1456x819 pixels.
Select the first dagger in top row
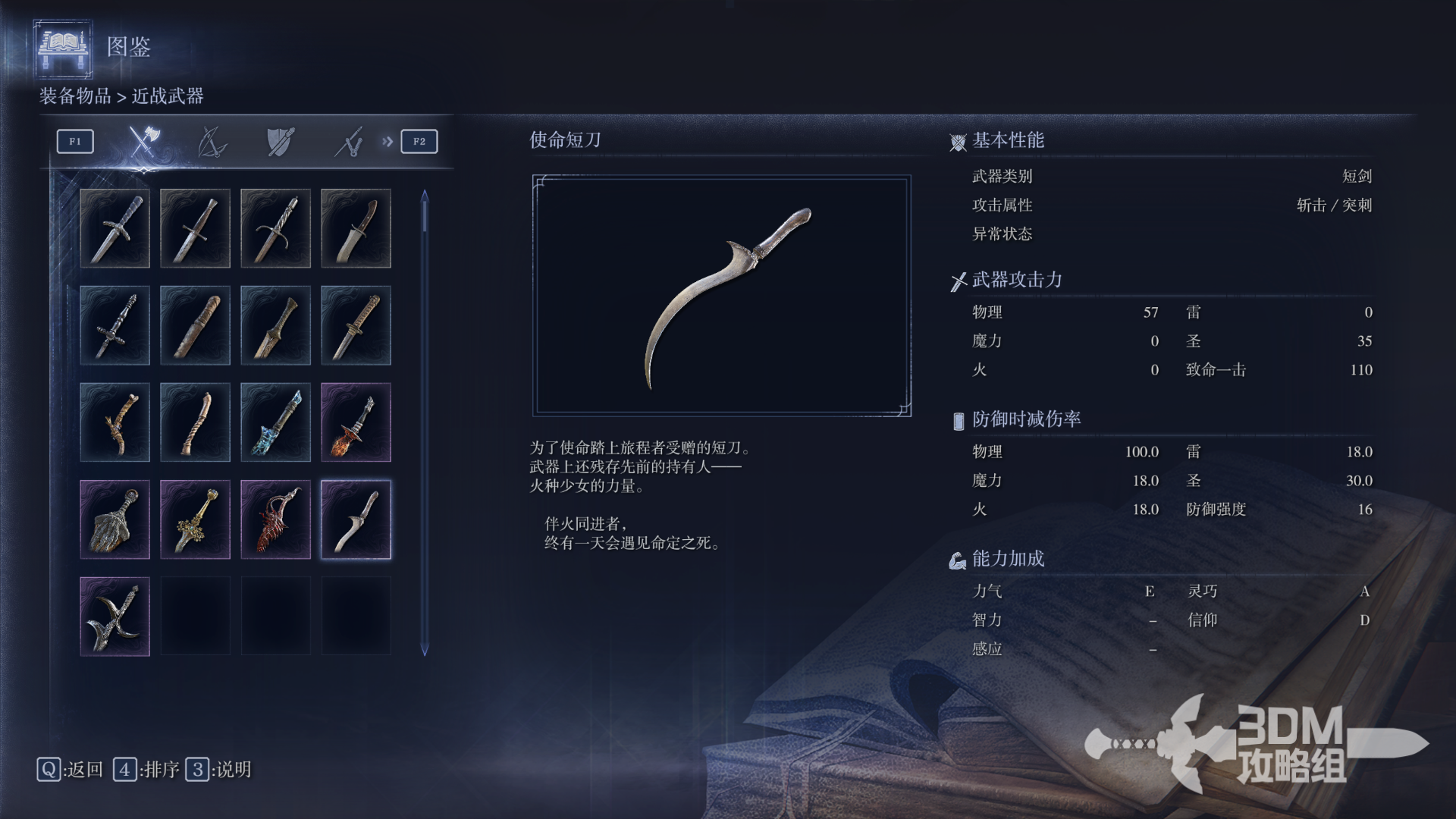tap(115, 228)
